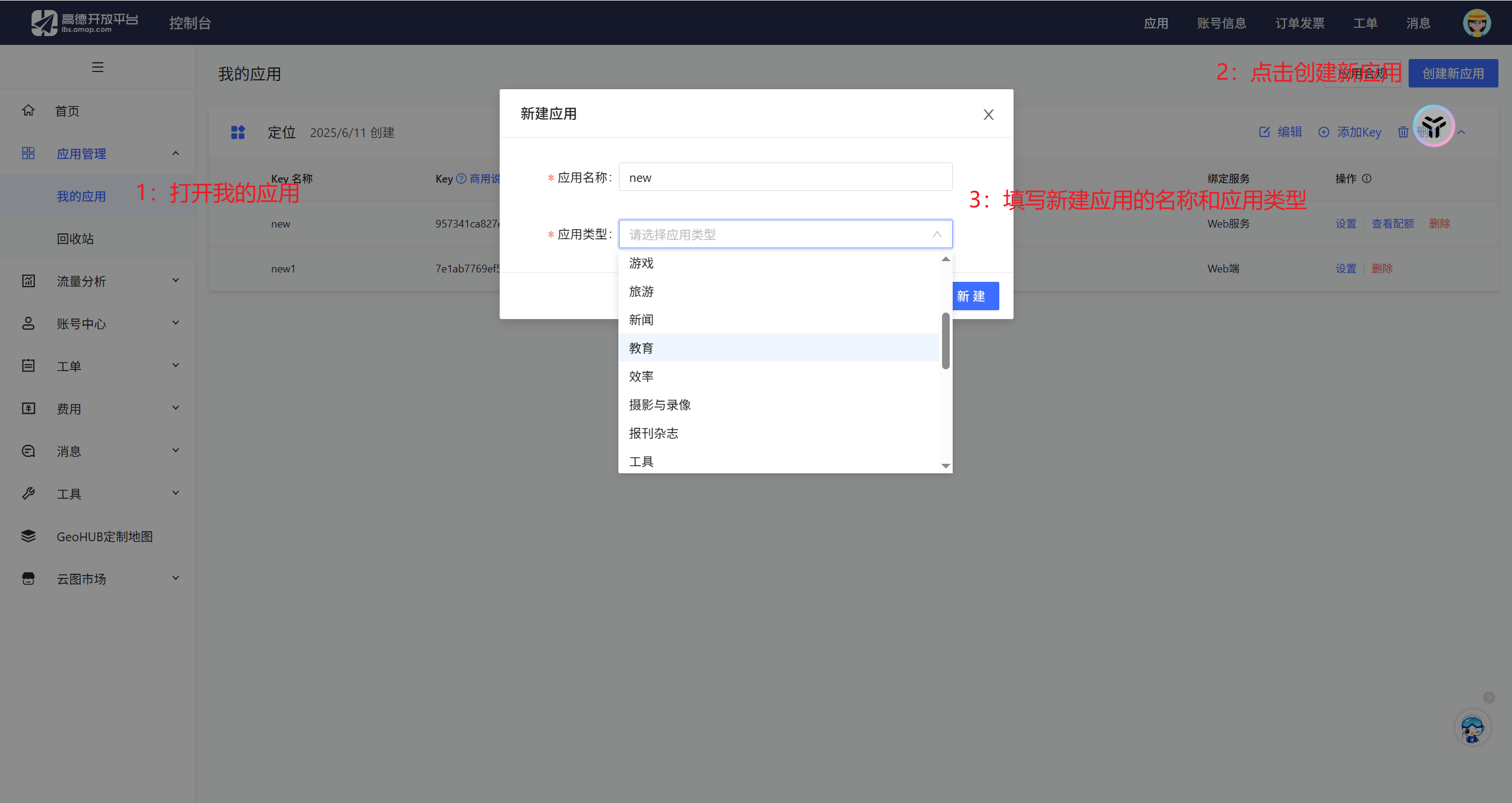
Task: Open the user avatar in header
Action: click(x=1476, y=23)
